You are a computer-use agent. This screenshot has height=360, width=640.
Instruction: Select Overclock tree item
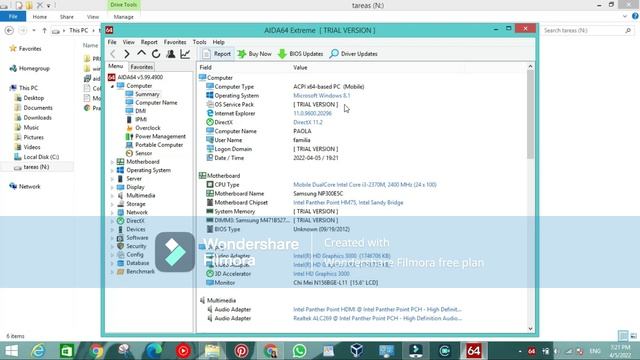coord(148,128)
